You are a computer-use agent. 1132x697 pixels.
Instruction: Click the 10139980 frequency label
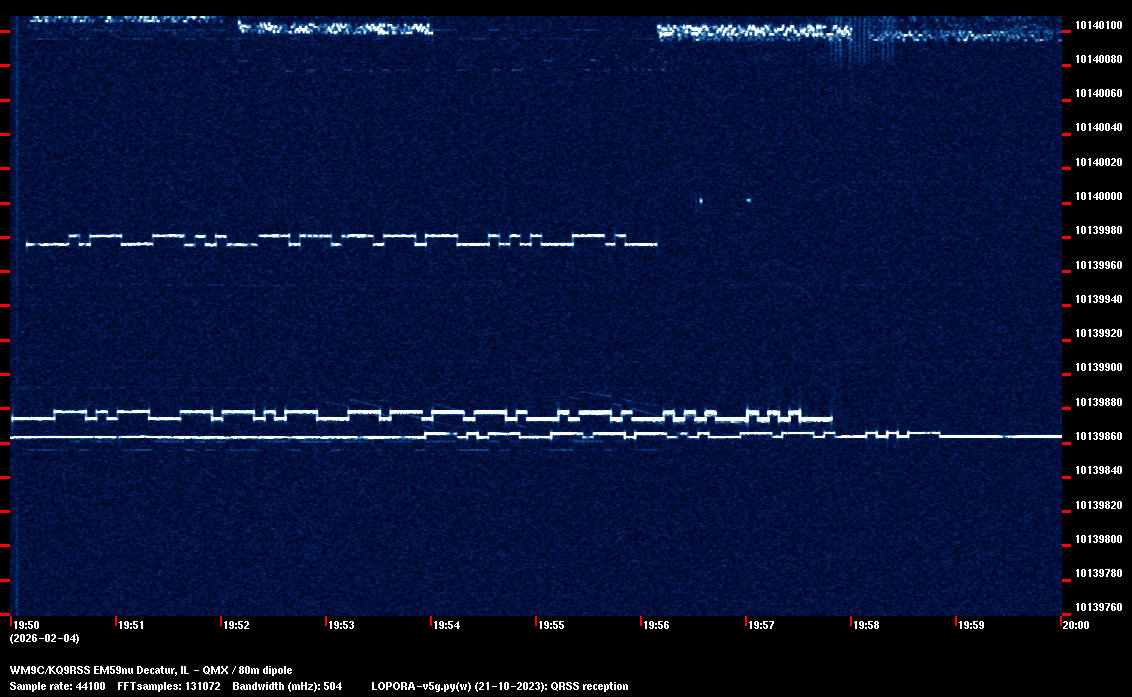point(1097,231)
